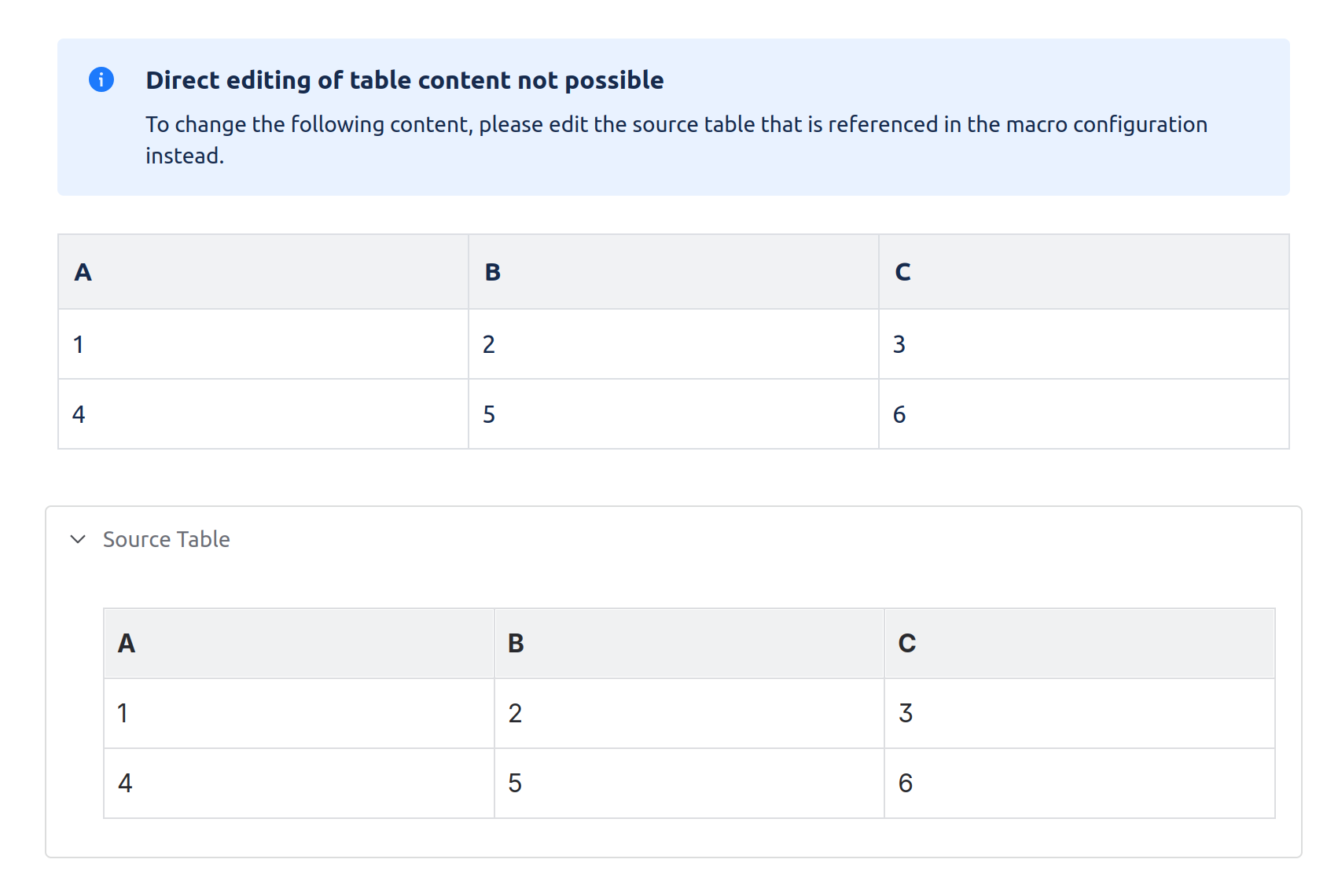This screenshot has width=1338, height=896.
Task: Click cell 2 in the top table
Action: pos(673,344)
